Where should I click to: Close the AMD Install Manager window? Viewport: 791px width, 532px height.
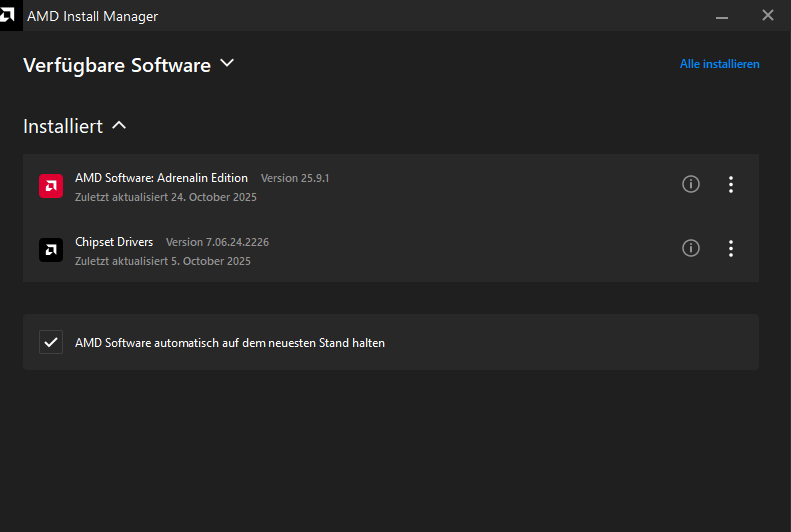point(768,16)
